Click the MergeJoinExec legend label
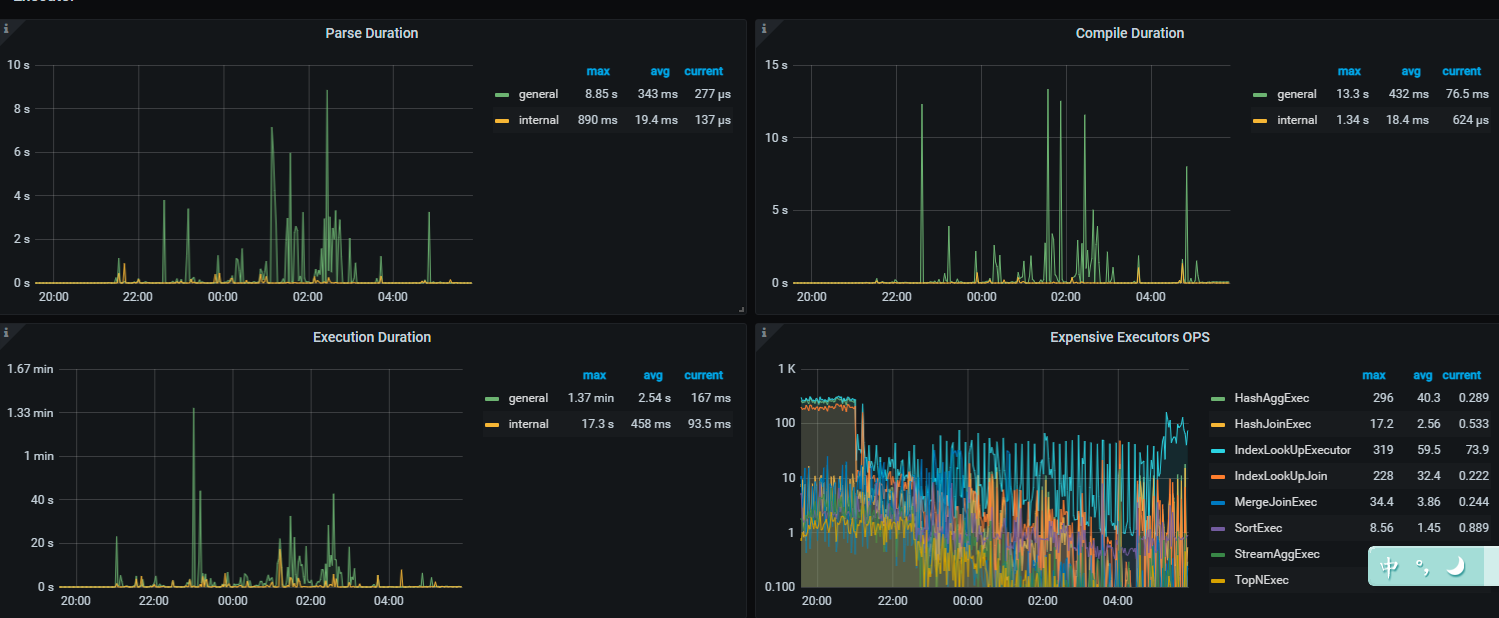 pyautogui.click(x=1275, y=502)
